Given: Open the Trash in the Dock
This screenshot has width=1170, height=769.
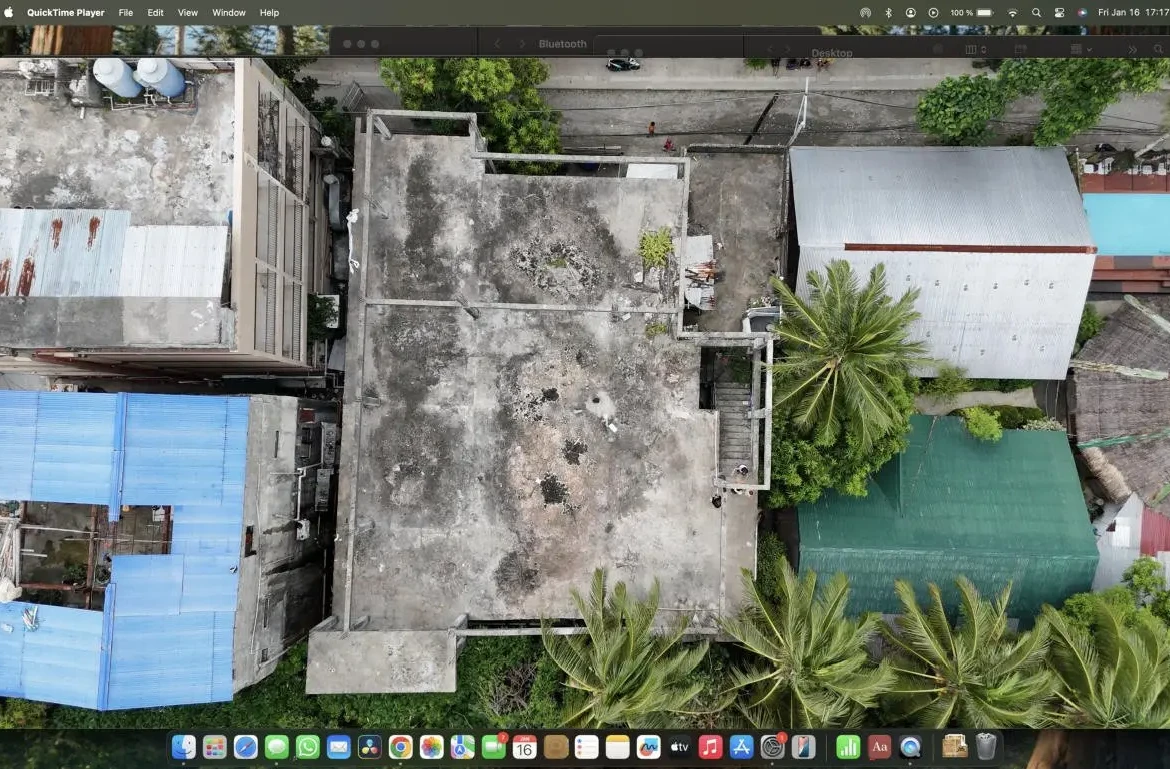Looking at the screenshot, I should (986, 747).
